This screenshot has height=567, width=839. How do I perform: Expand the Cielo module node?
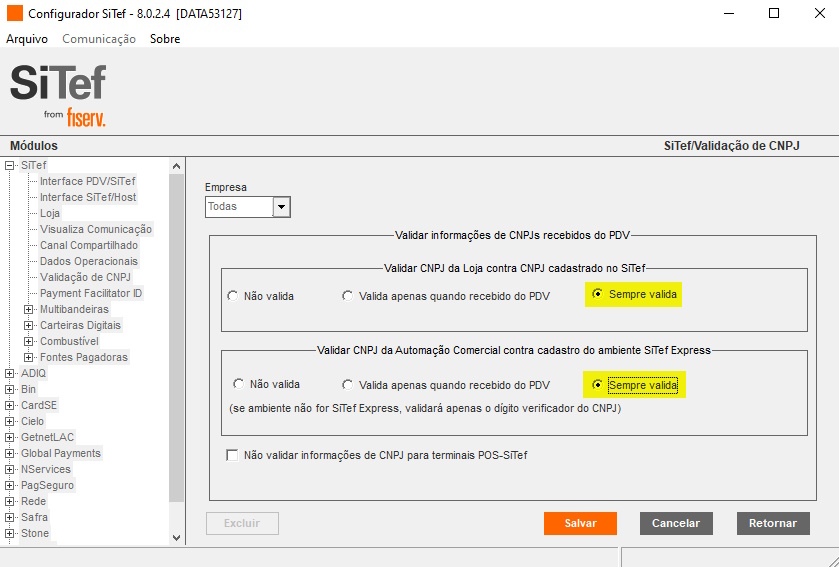pyautogui.click(x=9, y=422)
